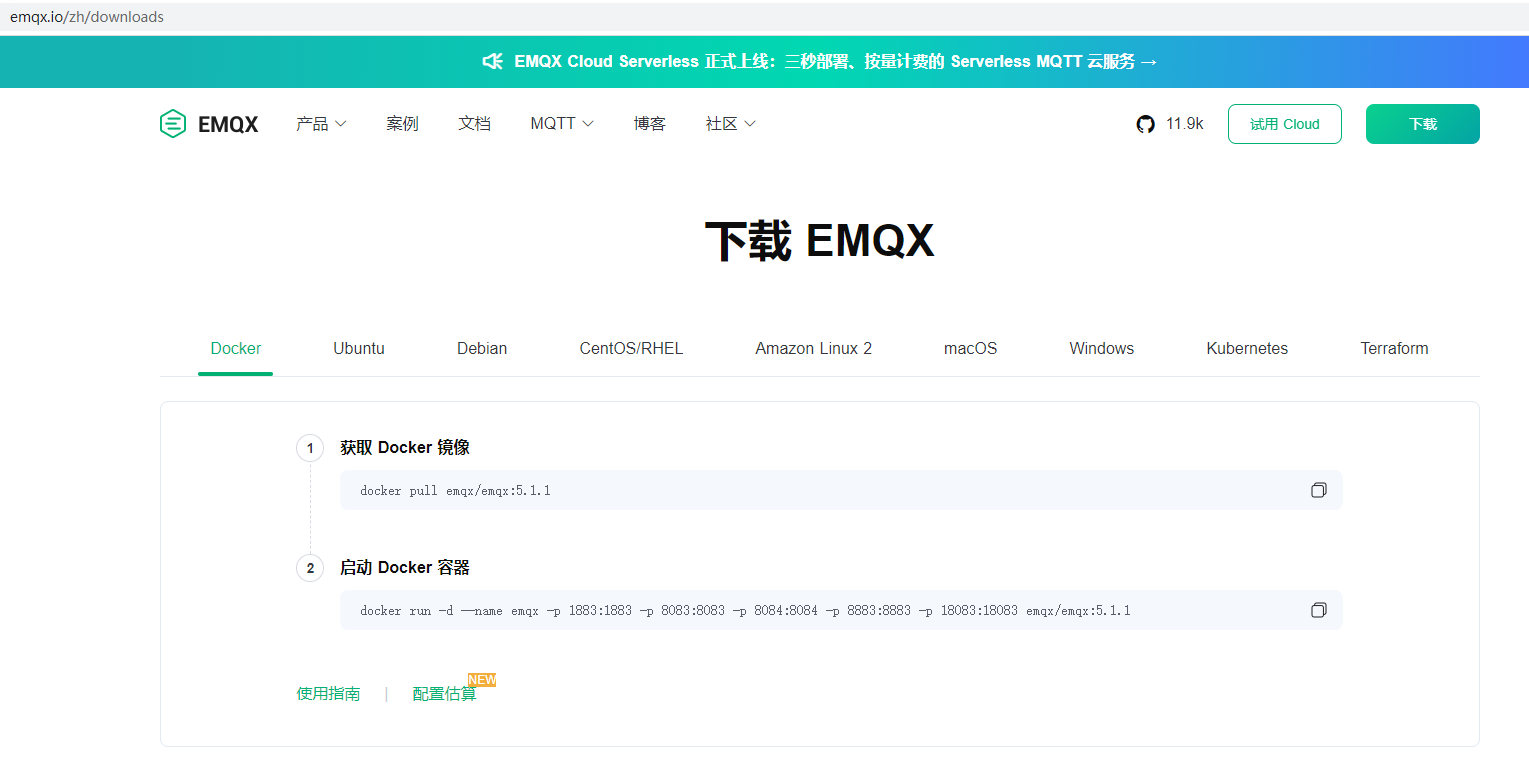The width and height of the screenshot is (1529, 773).
Task: Open the 配置估算 link
Action: point(444,694)
